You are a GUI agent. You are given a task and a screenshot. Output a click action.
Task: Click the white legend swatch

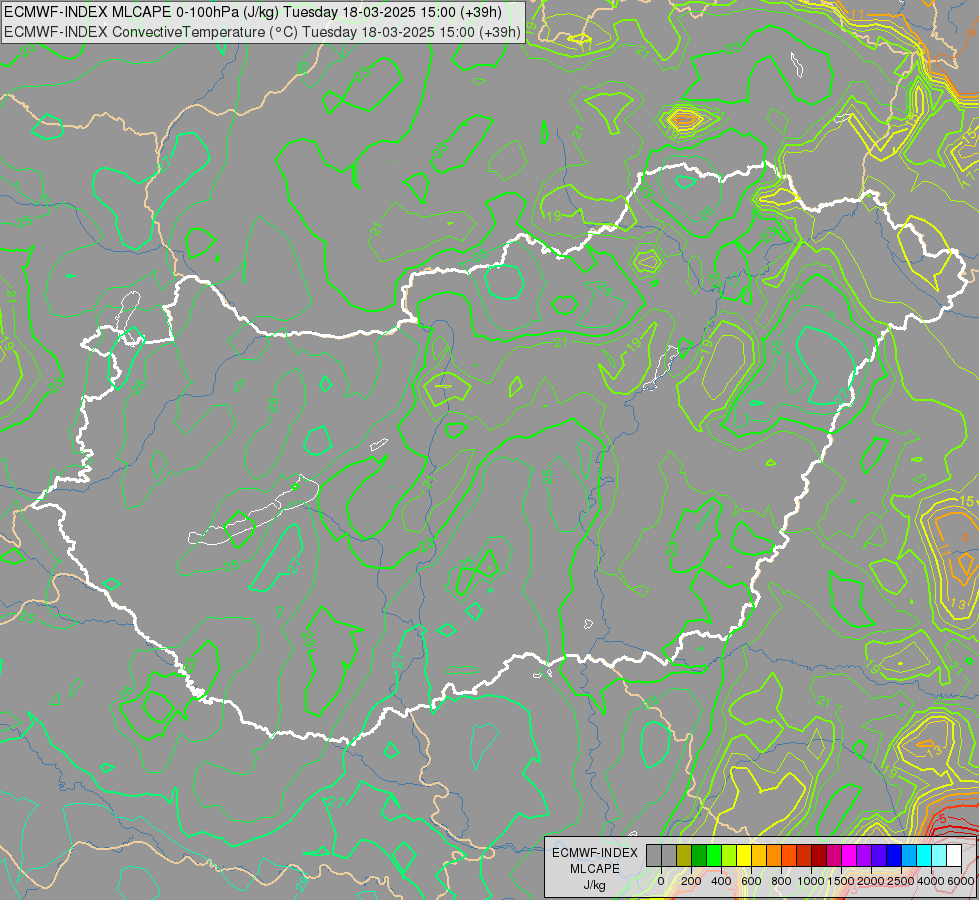954,855
